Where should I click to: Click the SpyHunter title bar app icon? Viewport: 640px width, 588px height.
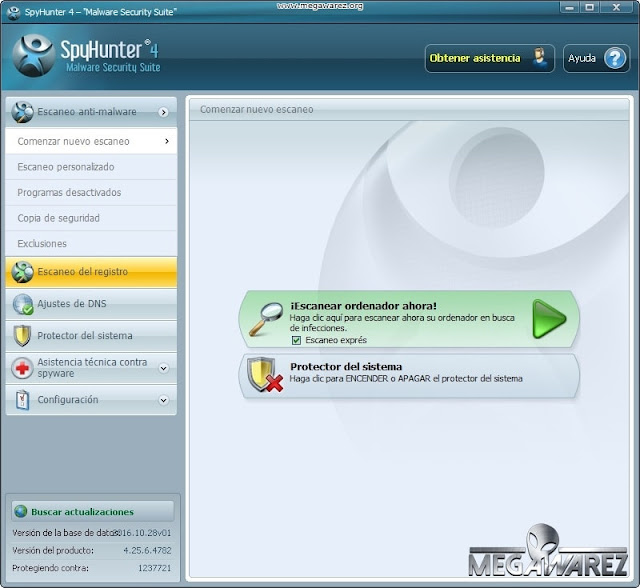pos(13,12)
